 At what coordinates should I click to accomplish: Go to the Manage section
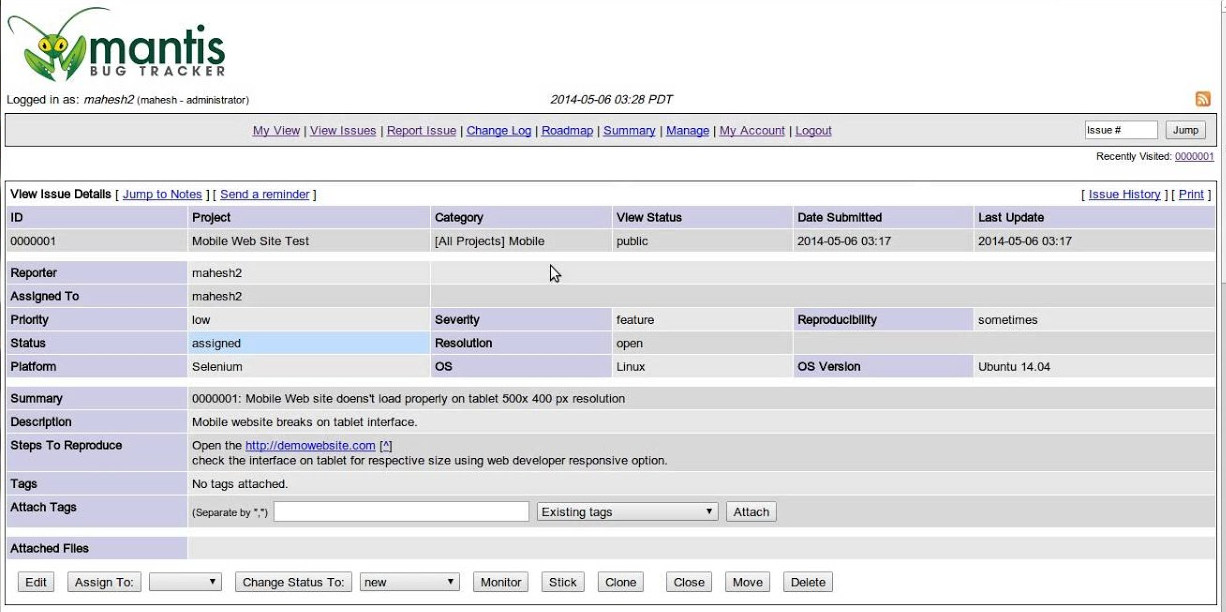[x=687, y=130]
